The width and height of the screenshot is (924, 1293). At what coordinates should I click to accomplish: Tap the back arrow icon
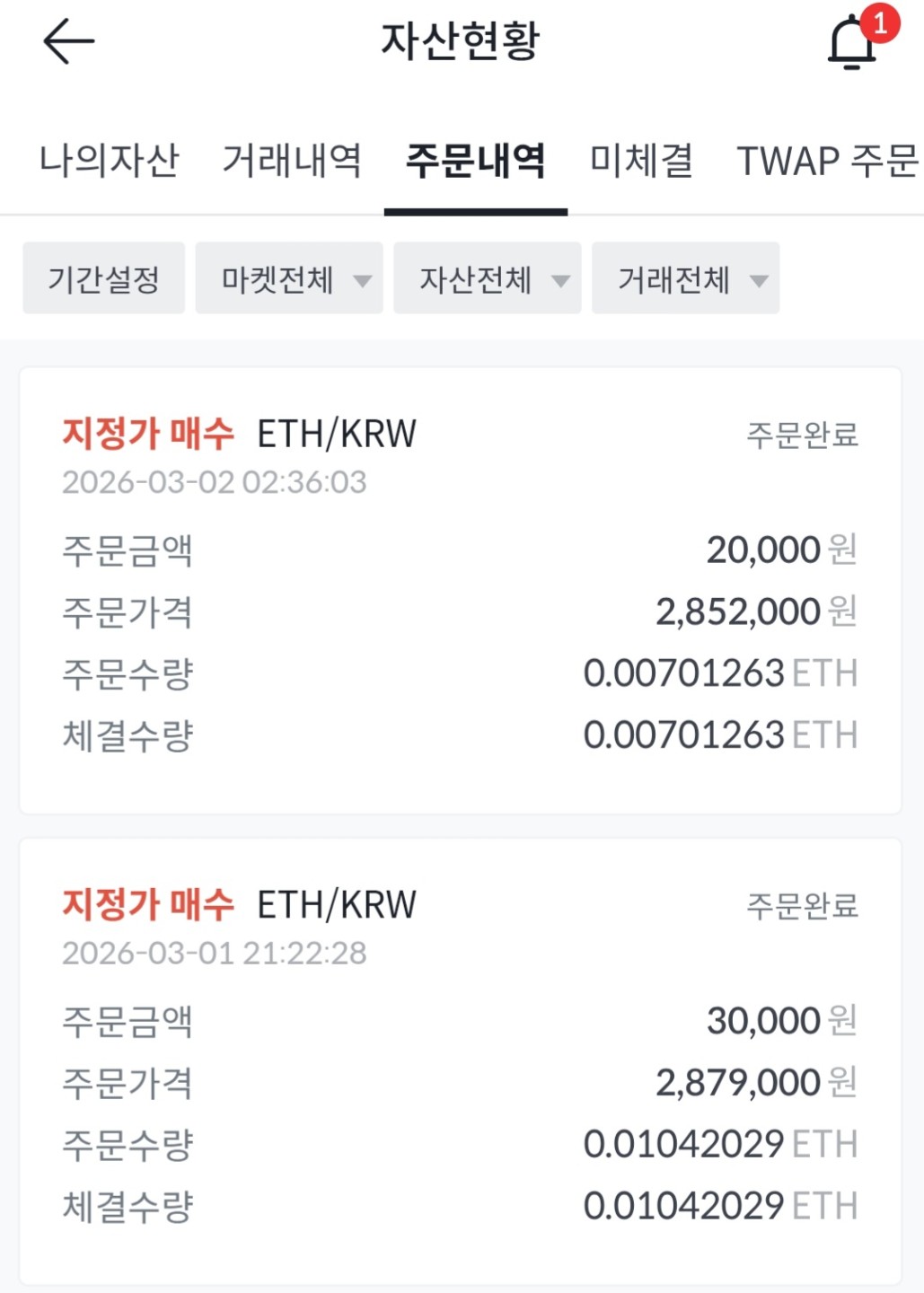(68, 41)
